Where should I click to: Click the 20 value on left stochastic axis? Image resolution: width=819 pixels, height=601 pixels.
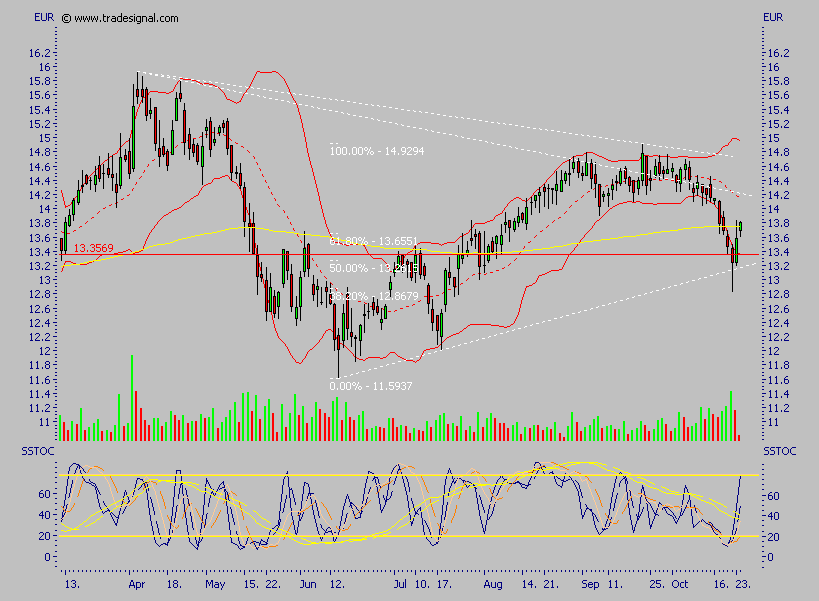[x=45, y=536]
